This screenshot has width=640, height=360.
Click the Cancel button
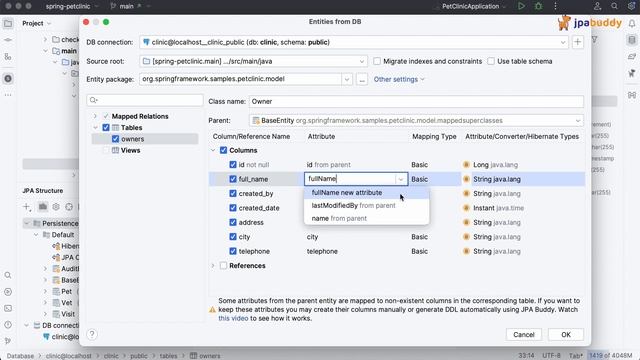coord(524,335)
